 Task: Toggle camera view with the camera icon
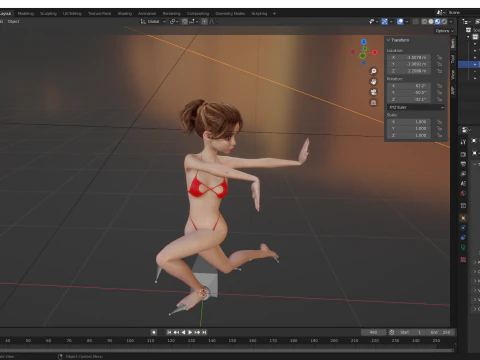coord(374,92)
